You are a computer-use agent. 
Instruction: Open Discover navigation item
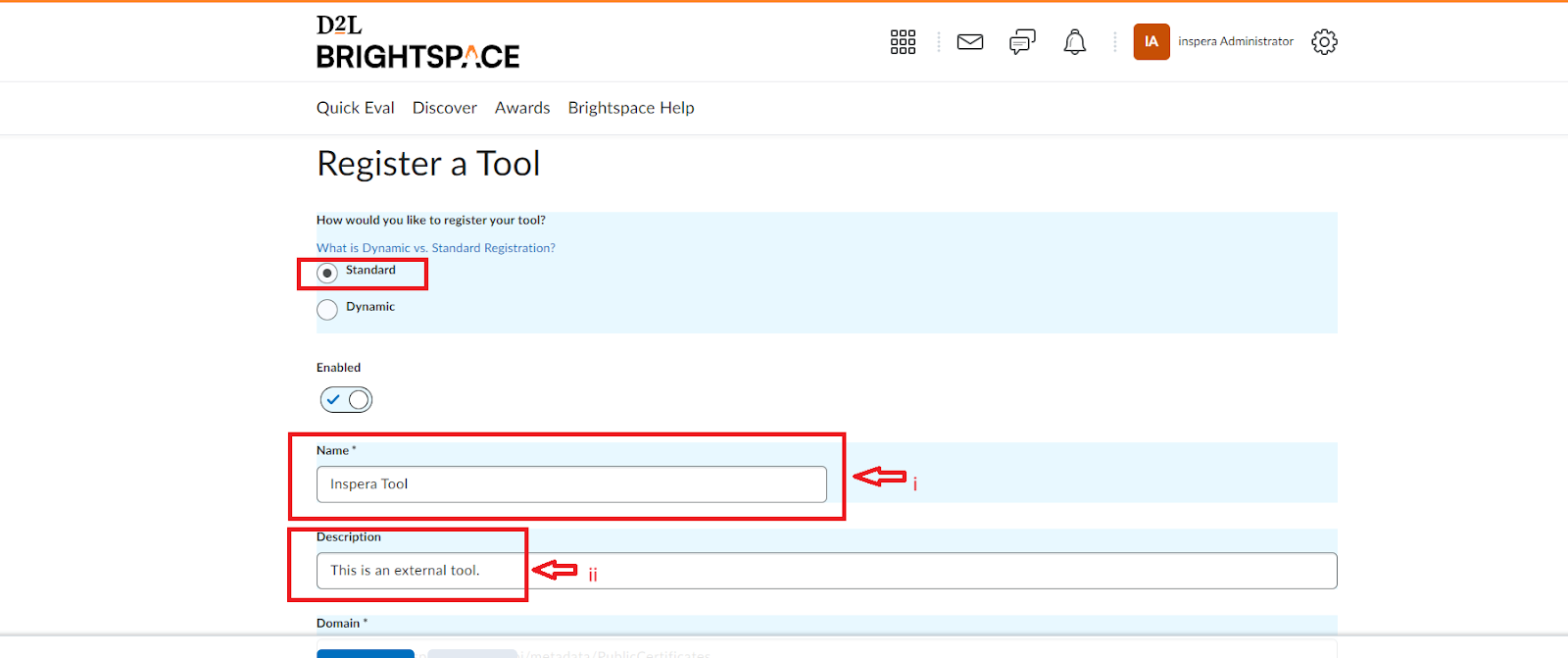coord(444,108)
